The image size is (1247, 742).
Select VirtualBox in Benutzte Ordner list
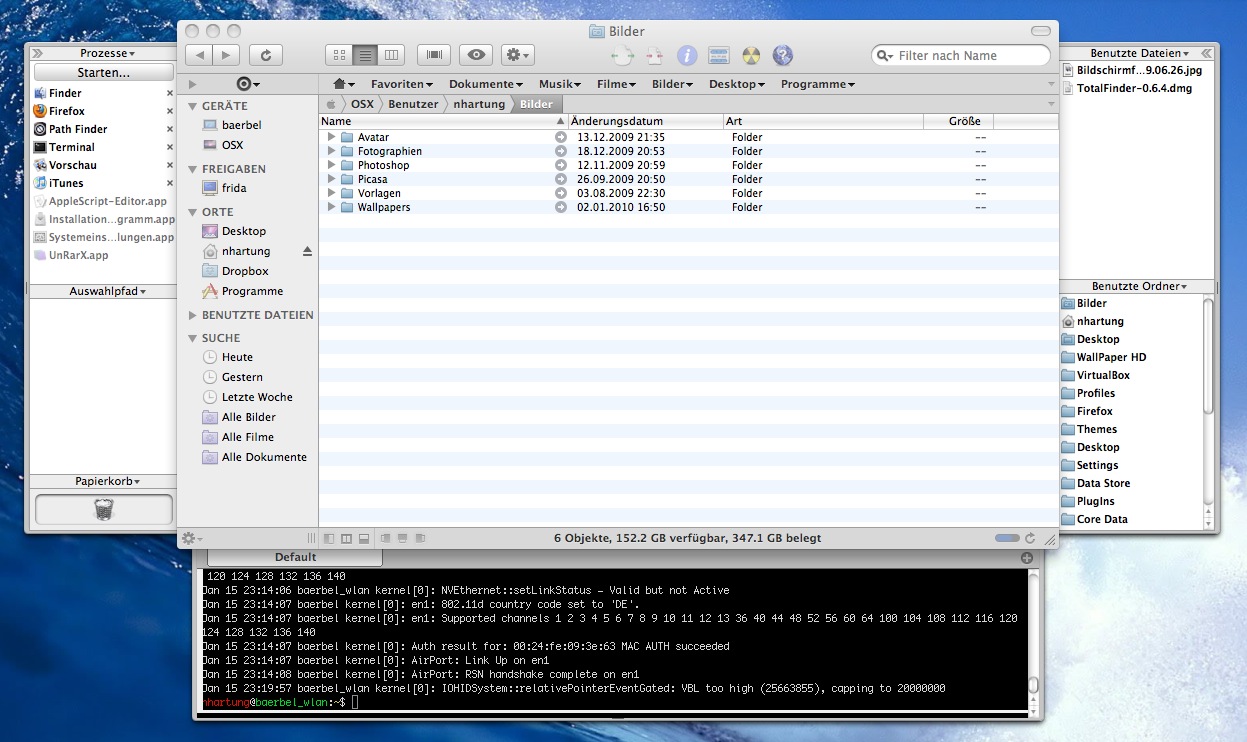[1103, 375]
